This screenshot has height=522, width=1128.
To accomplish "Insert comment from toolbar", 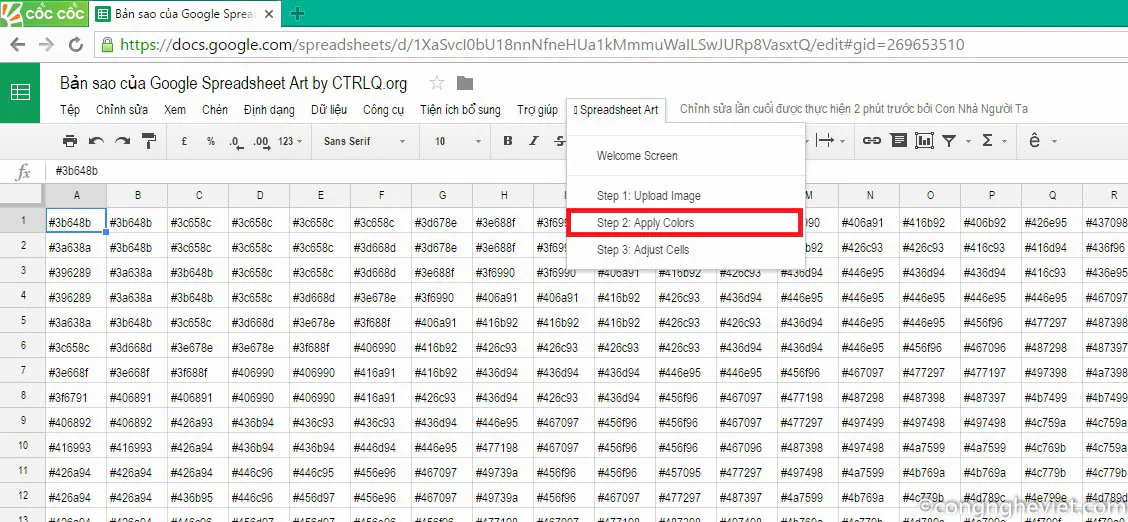I will tap(899, 141).
